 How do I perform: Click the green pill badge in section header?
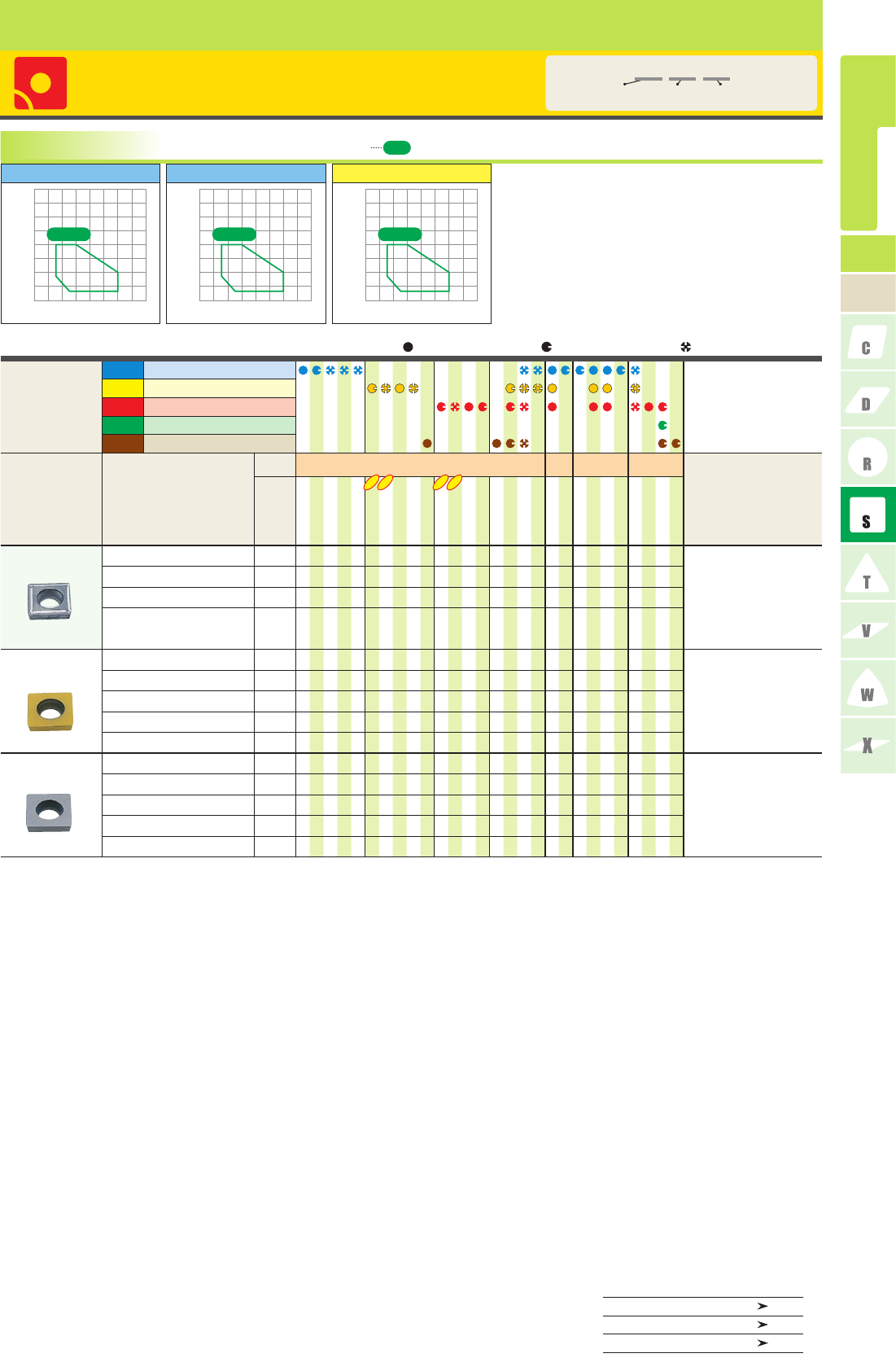point(397,147)
